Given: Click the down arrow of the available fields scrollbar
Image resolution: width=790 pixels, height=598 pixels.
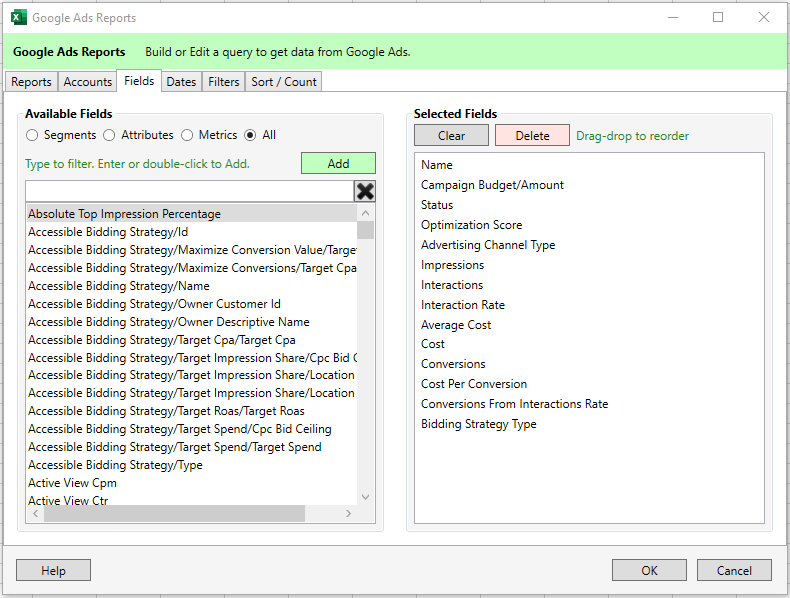Looking at the screenshot, I should click(x=366, y=497).
